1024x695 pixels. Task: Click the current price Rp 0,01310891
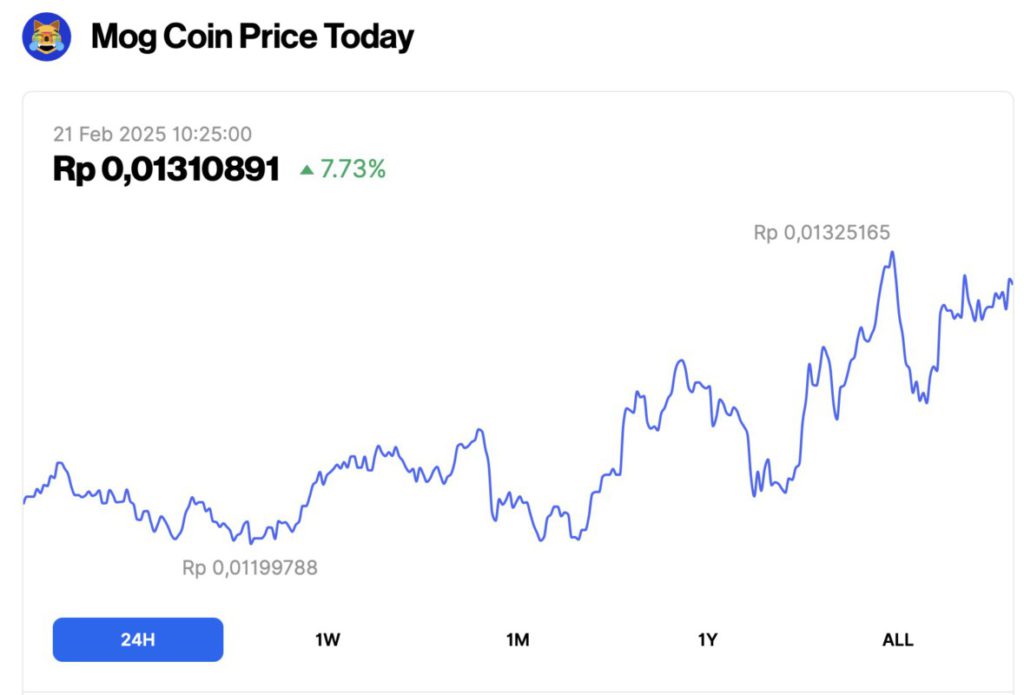tap(166, 169)
